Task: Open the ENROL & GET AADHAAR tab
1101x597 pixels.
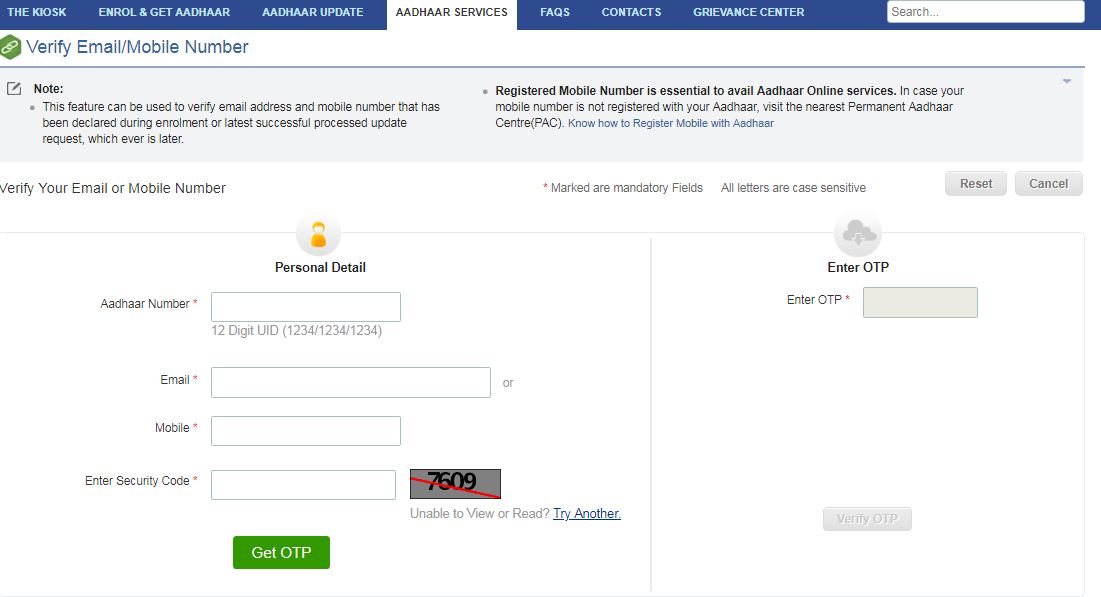Action: point(163,12)
